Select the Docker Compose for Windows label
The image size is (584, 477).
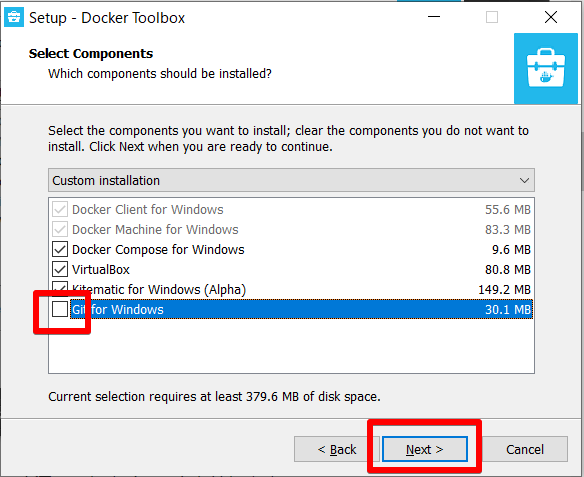158,249
